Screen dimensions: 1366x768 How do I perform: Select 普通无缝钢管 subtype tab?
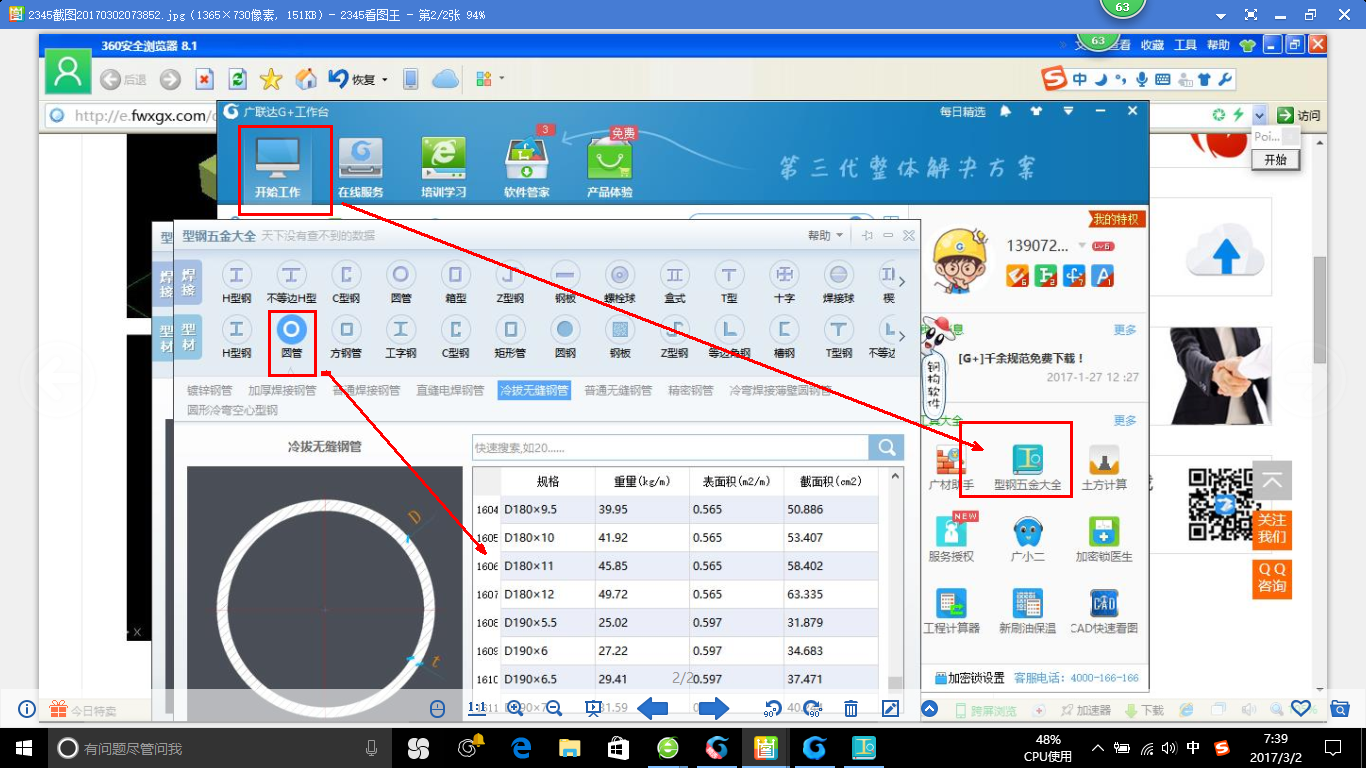click(618, 390)
